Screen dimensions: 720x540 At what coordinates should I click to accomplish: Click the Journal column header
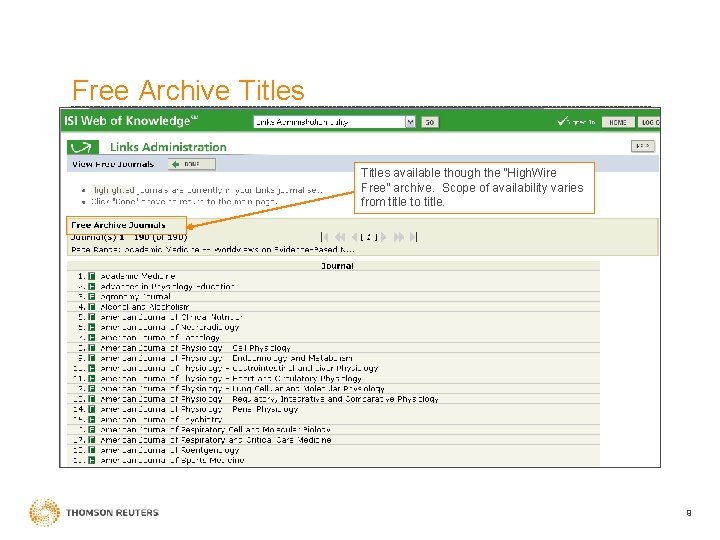(337, 266)
